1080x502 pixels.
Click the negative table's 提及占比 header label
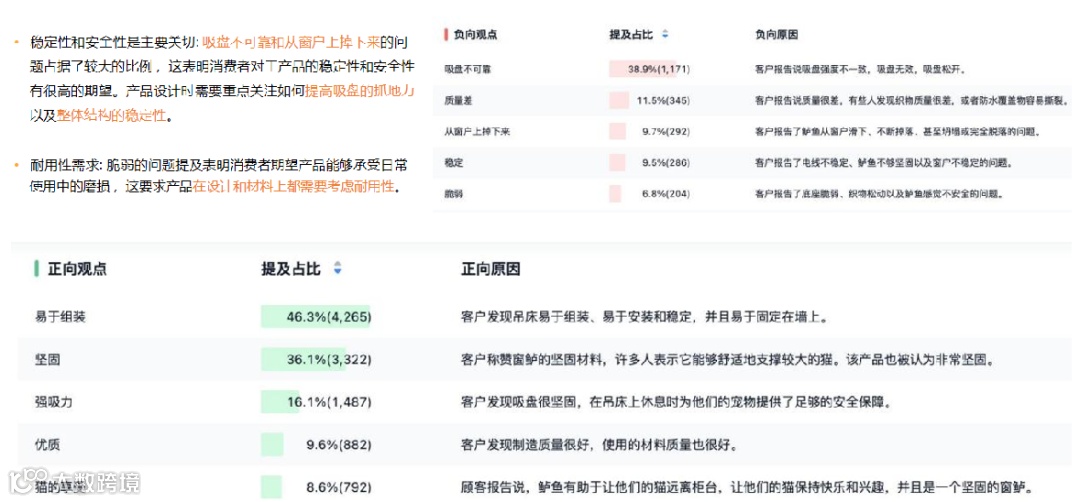pyautogui.click(x=631, y=34)
